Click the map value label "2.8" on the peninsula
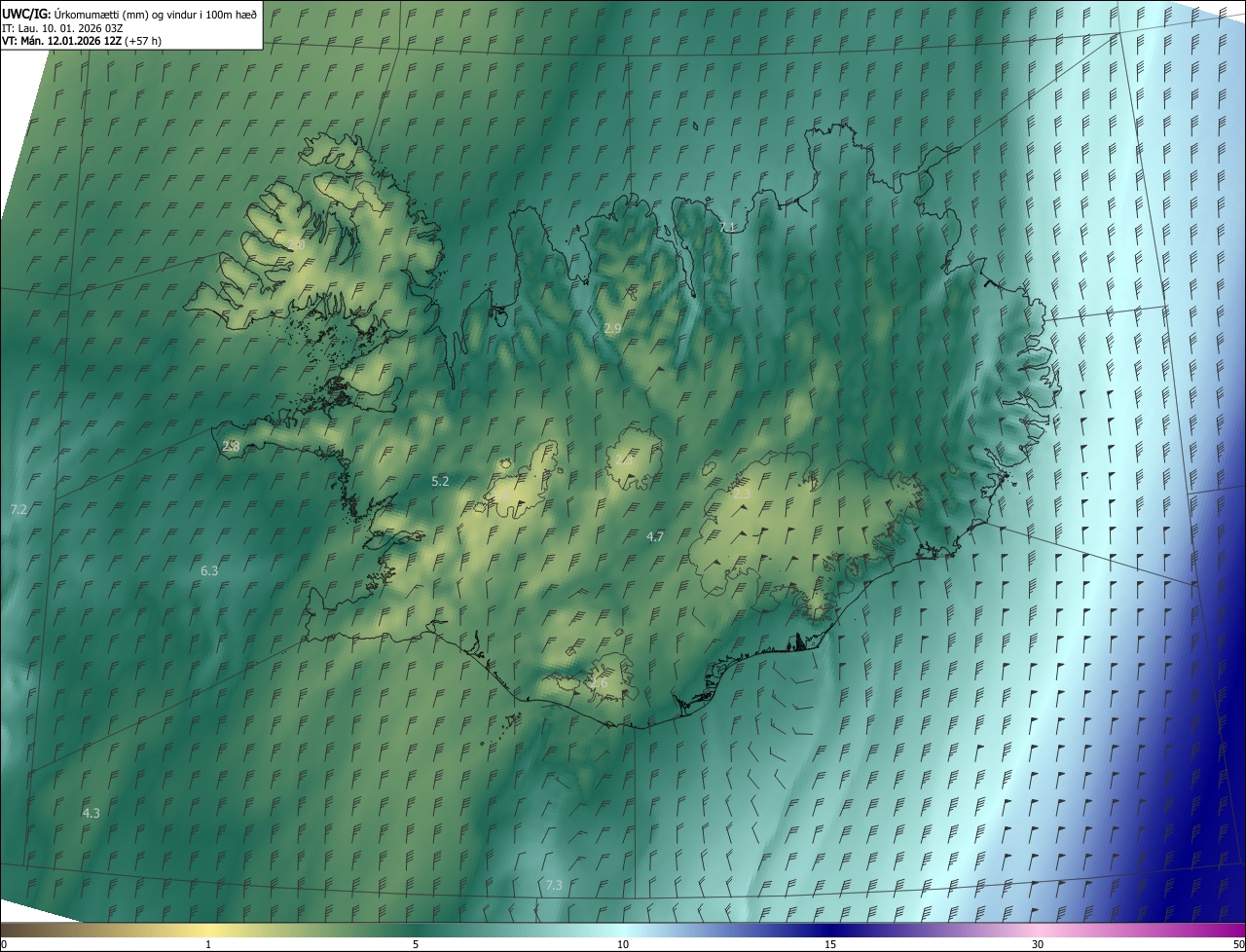This screenshot has height=952, width=1246. pyautogui.click(x=231, y=446)
